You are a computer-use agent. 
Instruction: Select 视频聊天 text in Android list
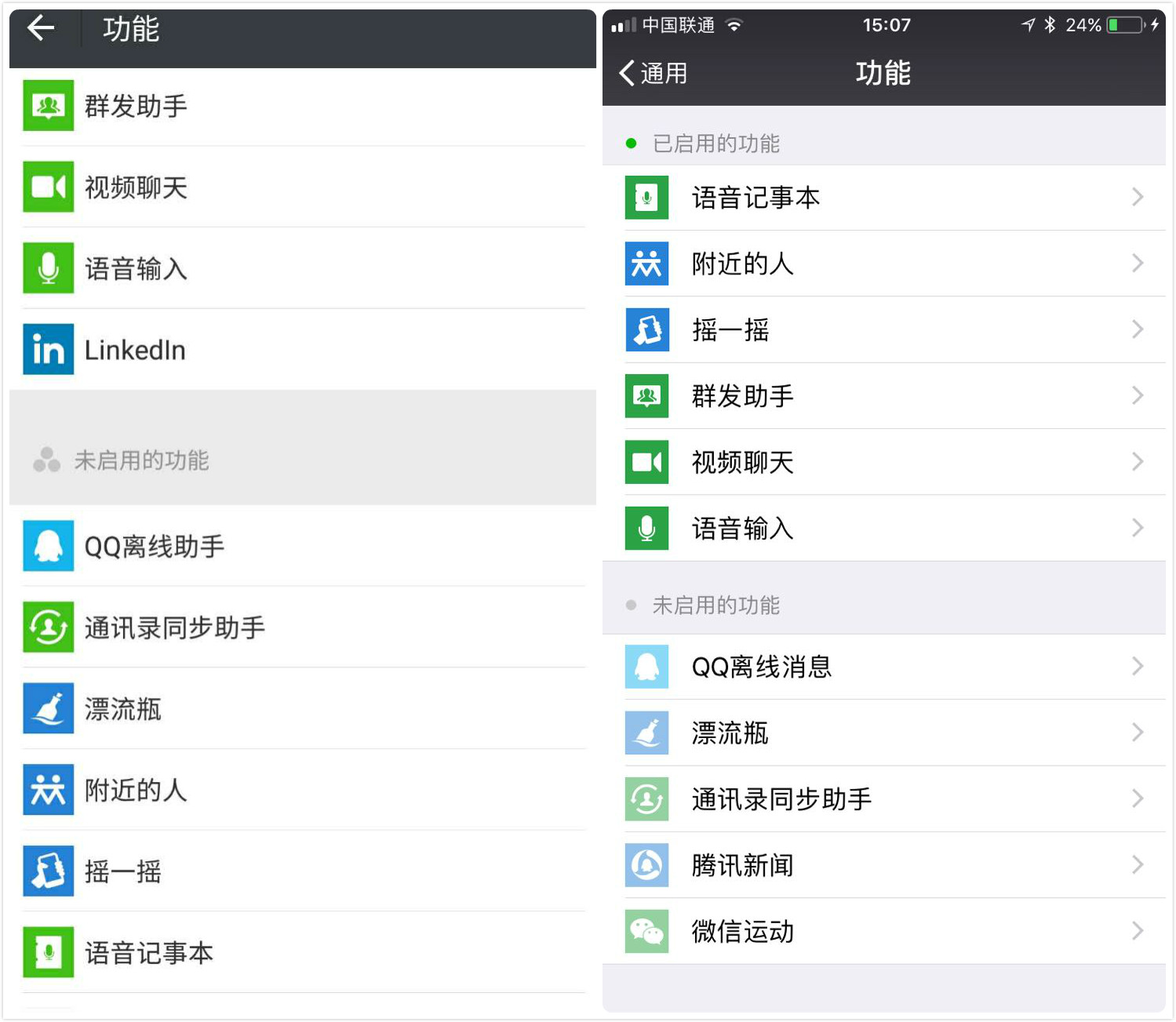click(136, 187)
